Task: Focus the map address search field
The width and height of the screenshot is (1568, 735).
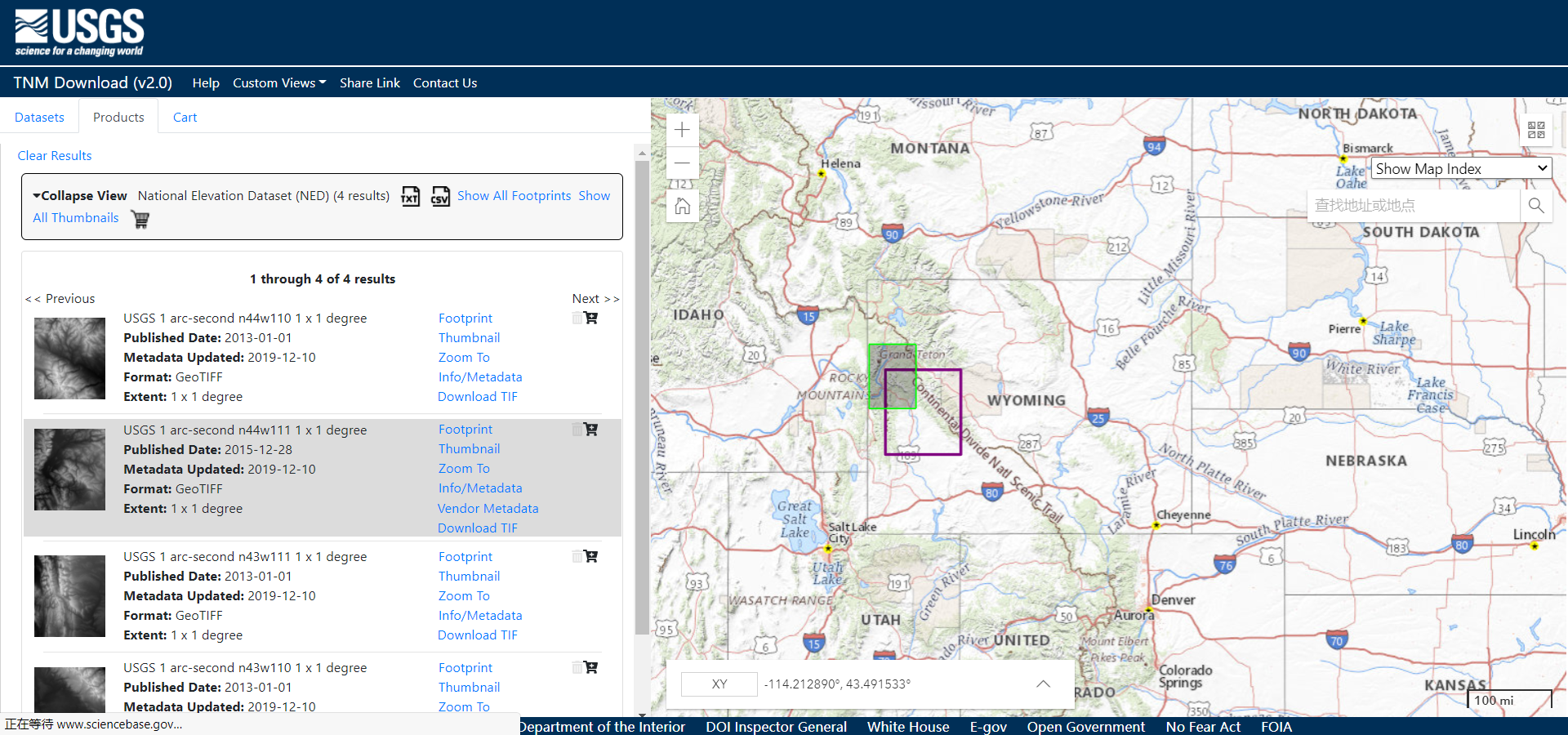Action: [x=1413, y=206]
